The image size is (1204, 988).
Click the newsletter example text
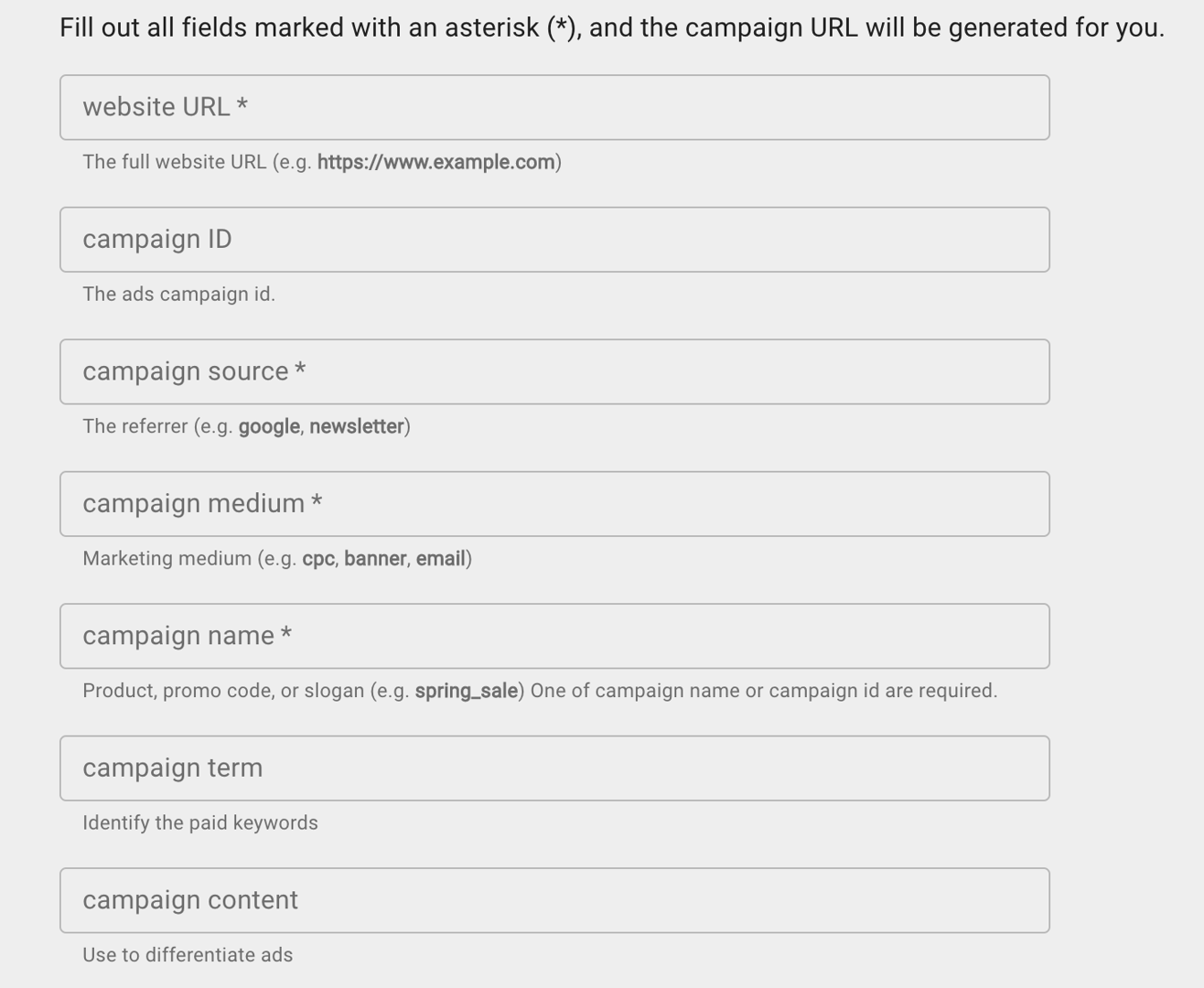359,425
